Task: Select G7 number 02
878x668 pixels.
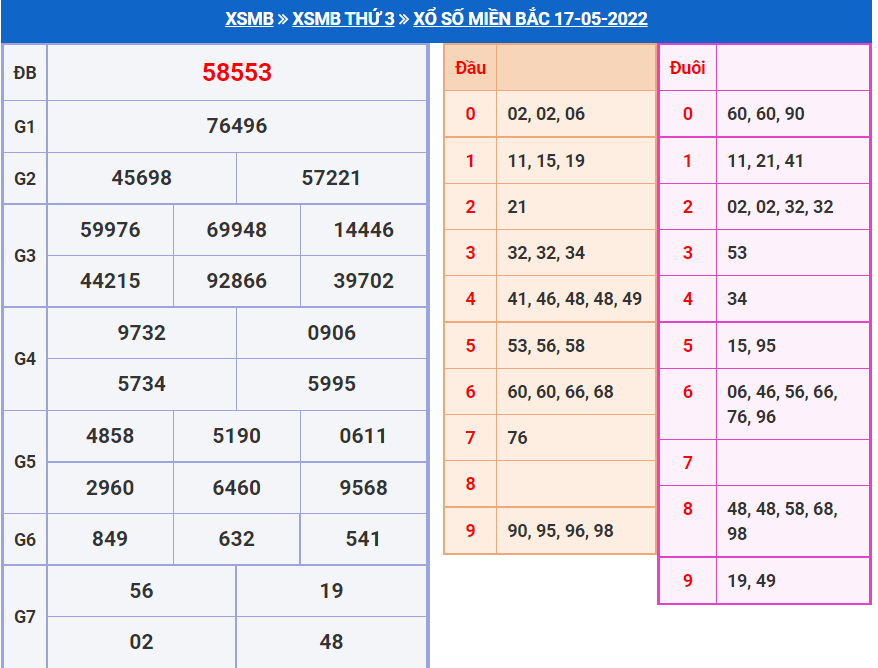Action: click(142, 642)
